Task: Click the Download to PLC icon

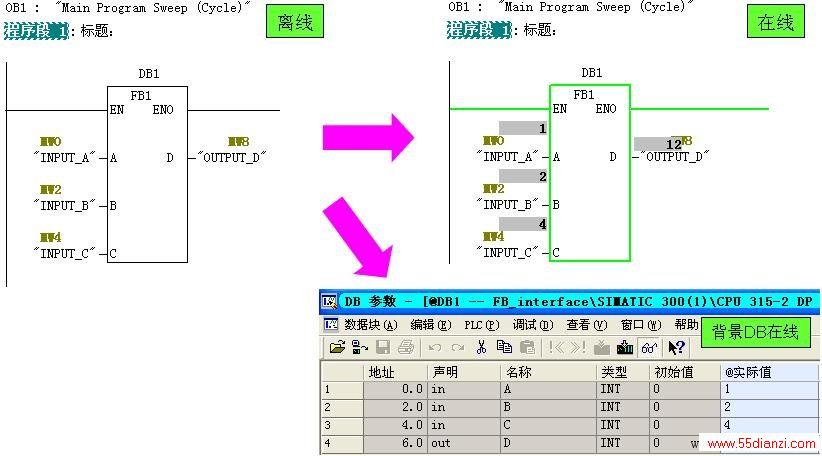Action: 625,347
